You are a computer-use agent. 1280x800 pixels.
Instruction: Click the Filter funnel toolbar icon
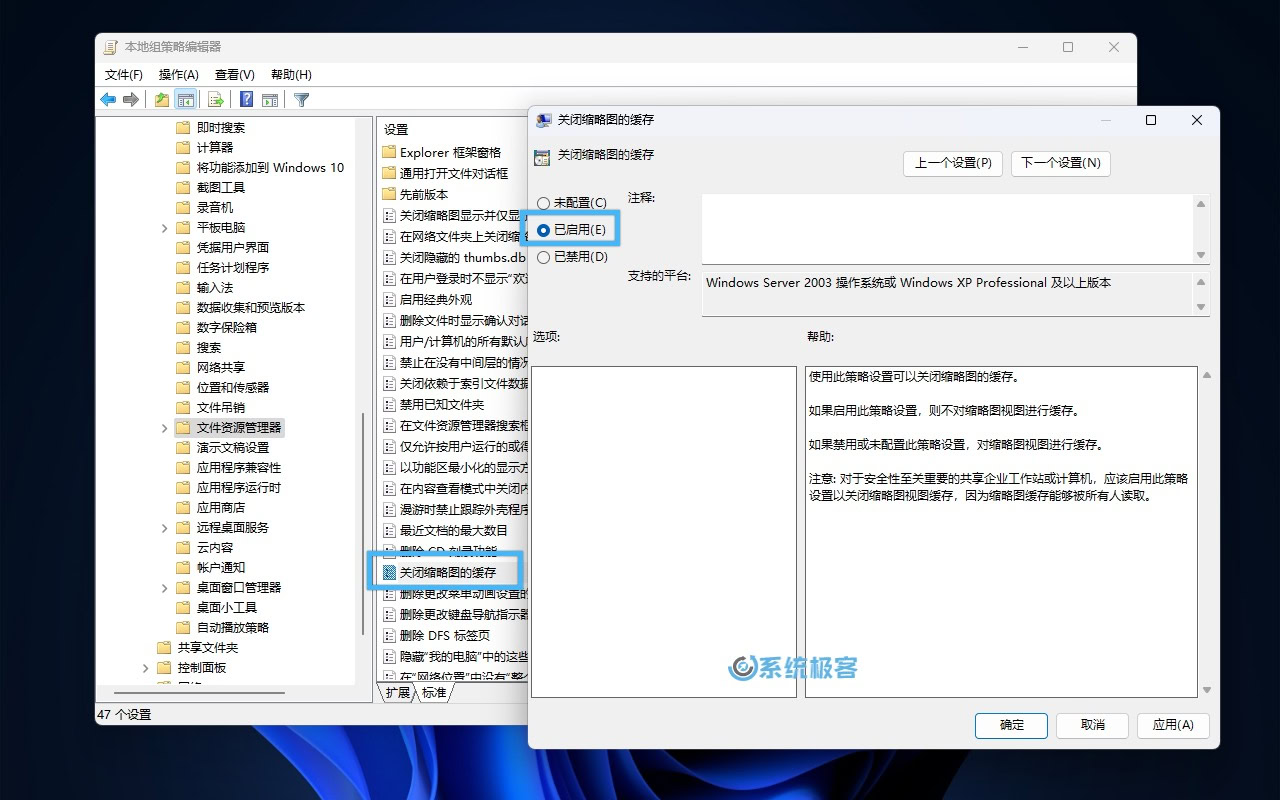[x=301, y=99]
